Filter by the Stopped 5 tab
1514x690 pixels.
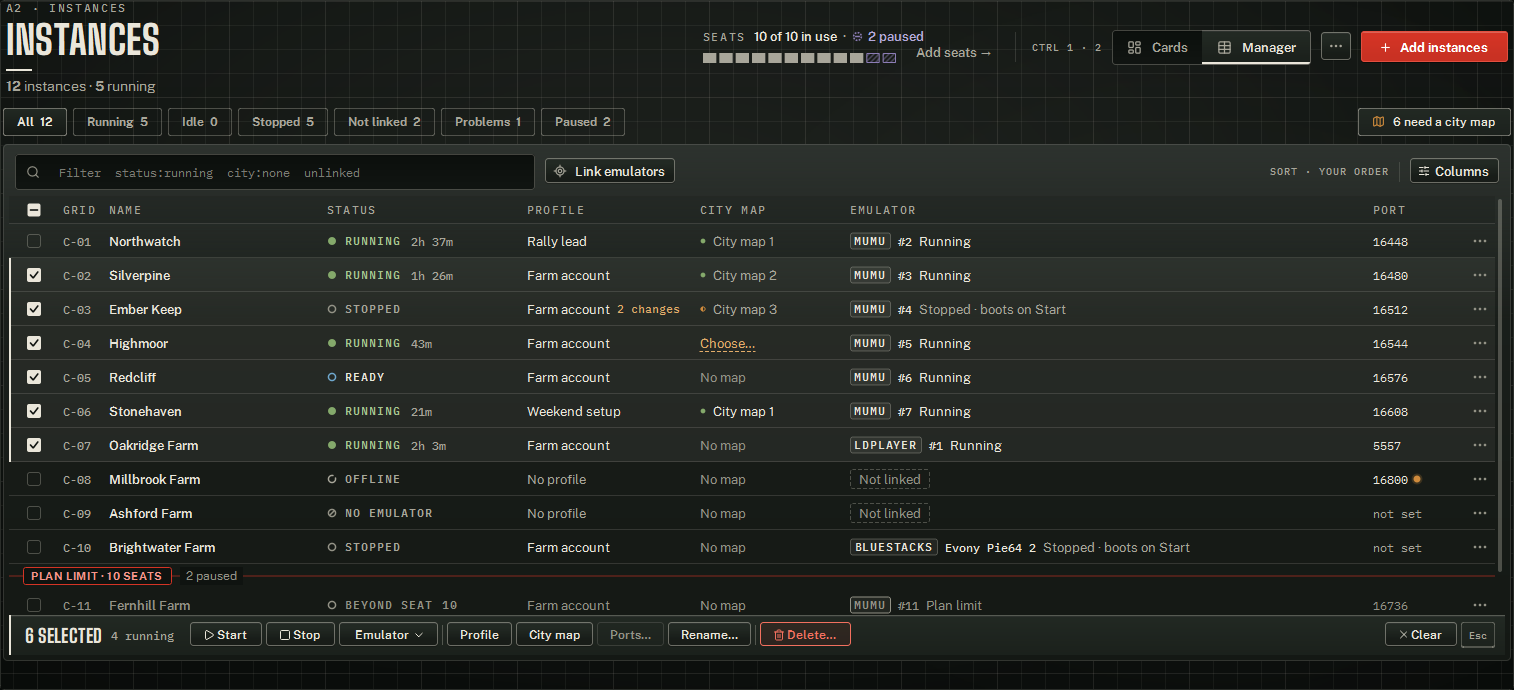point(283,122)
